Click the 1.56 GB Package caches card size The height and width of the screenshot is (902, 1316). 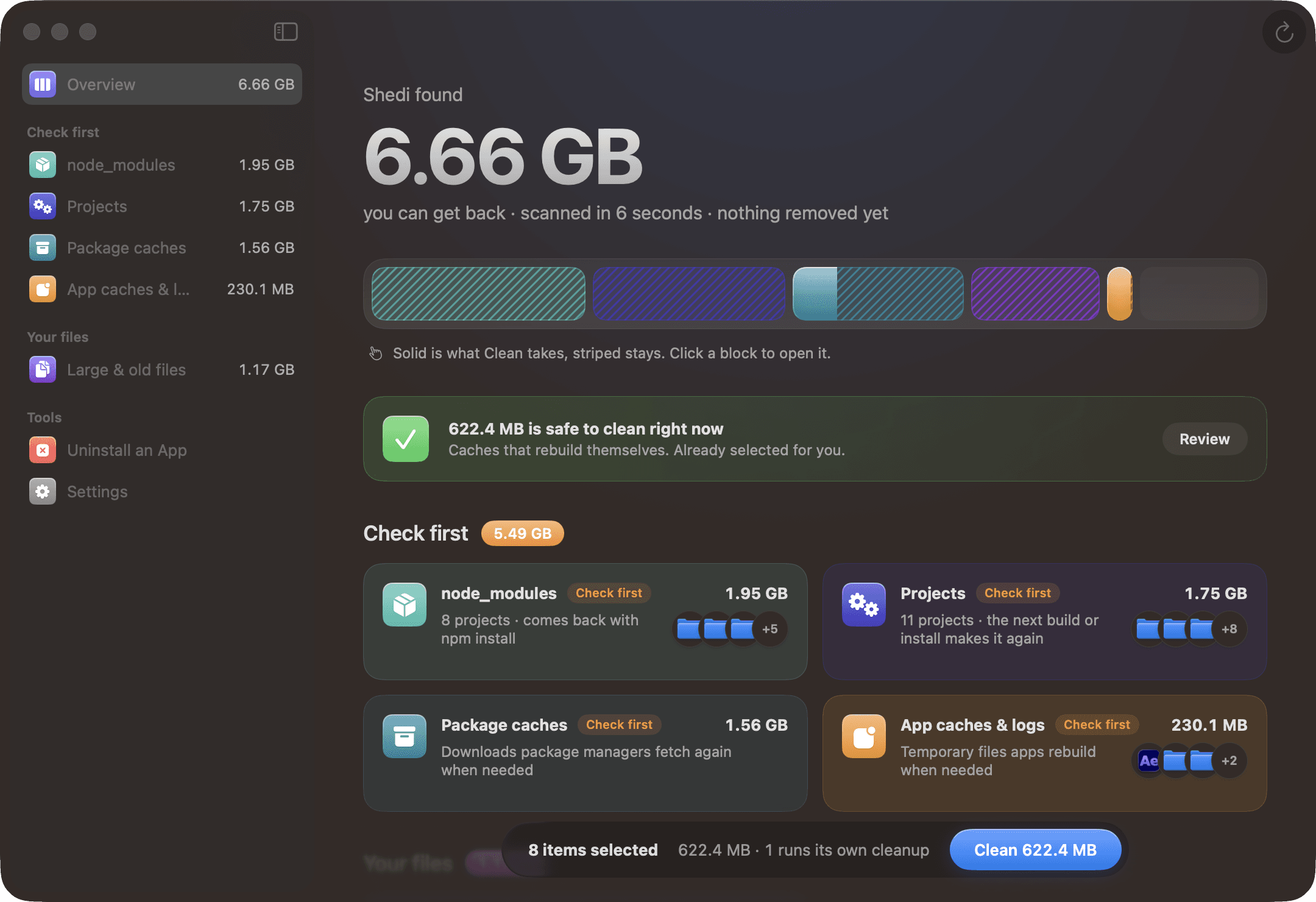coord(756,725)
